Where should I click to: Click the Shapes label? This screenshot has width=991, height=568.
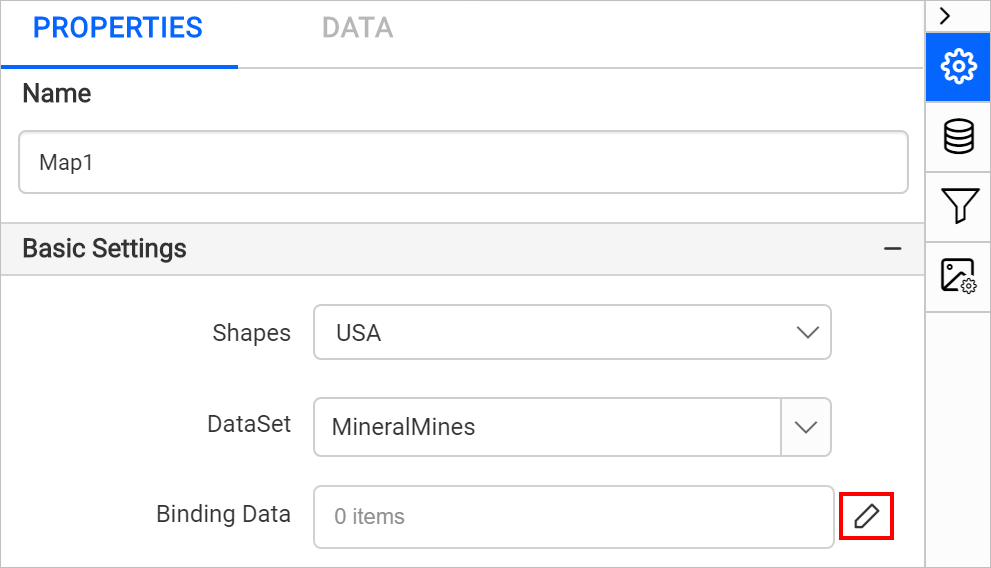point(252,333)
